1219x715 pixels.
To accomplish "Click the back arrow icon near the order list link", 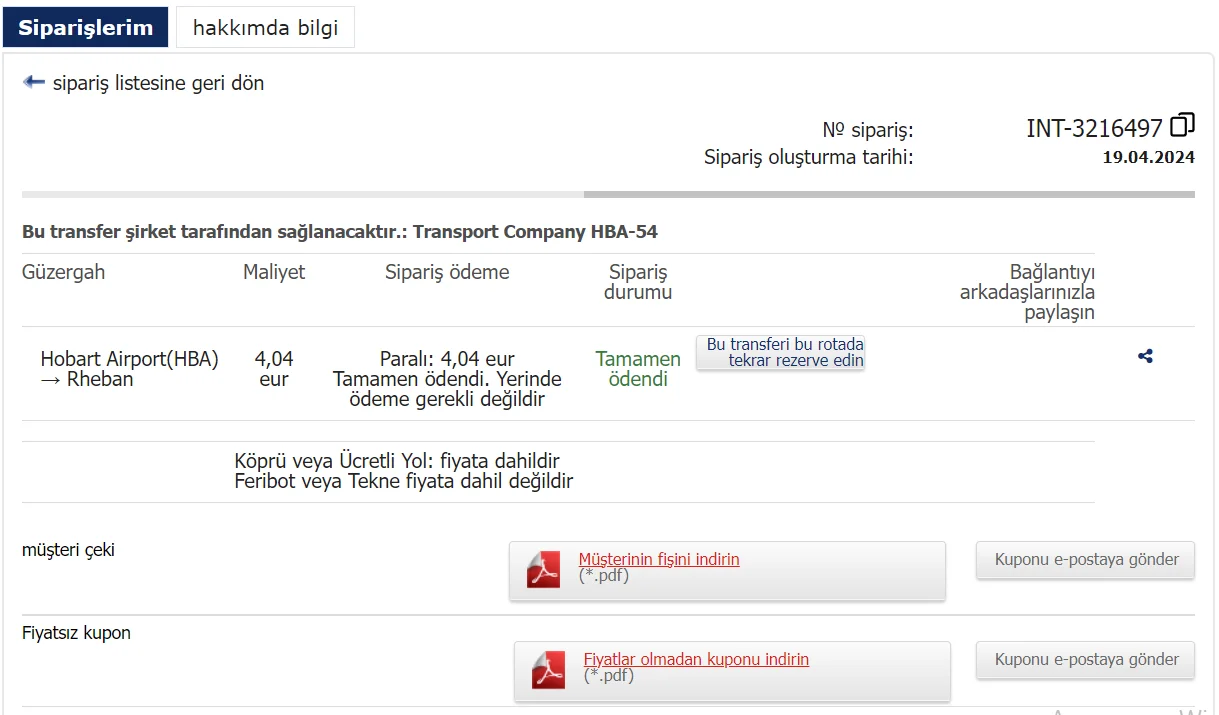I will (x=34, y=82).
